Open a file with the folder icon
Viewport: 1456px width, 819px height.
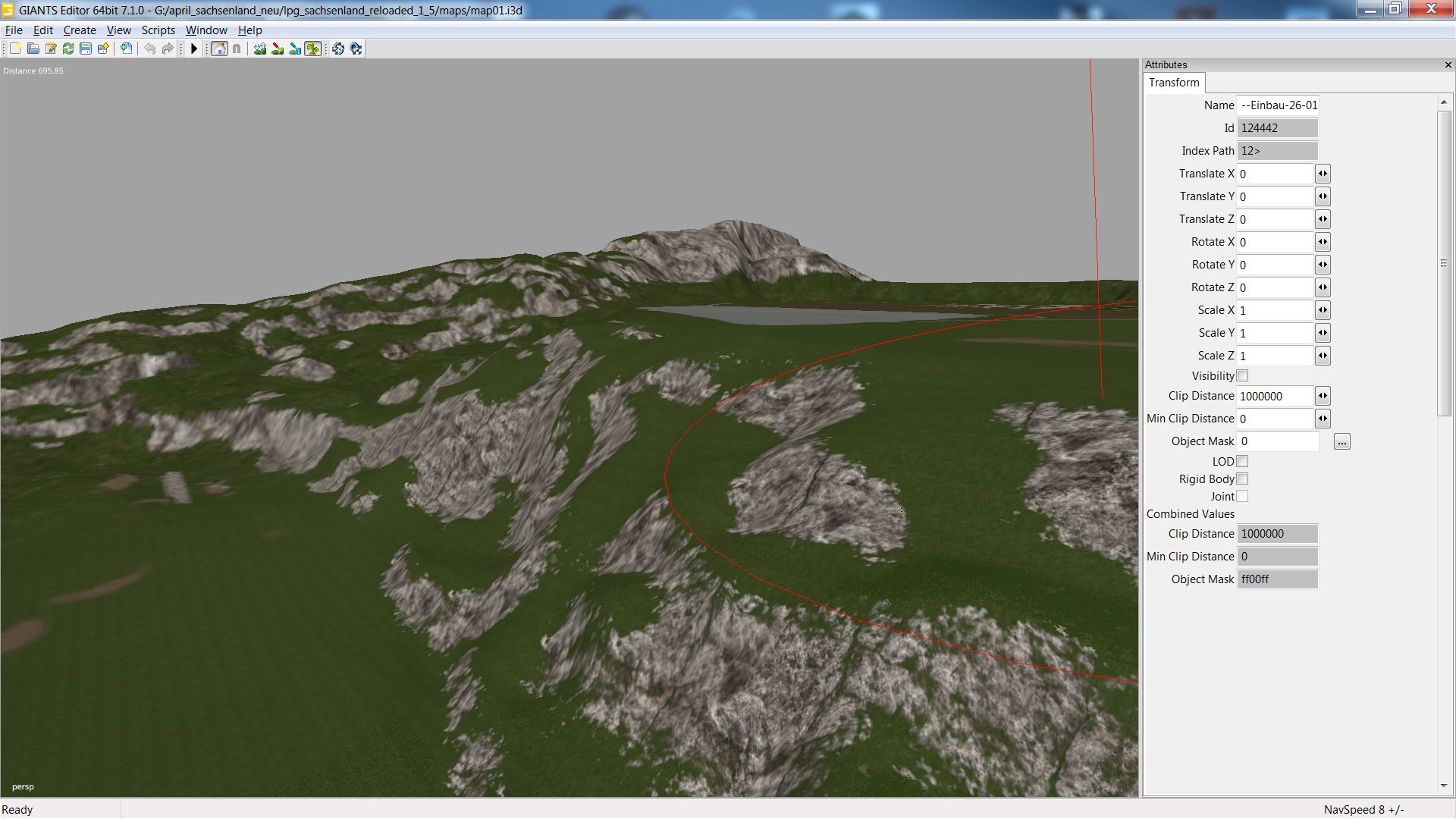[33, 49]
